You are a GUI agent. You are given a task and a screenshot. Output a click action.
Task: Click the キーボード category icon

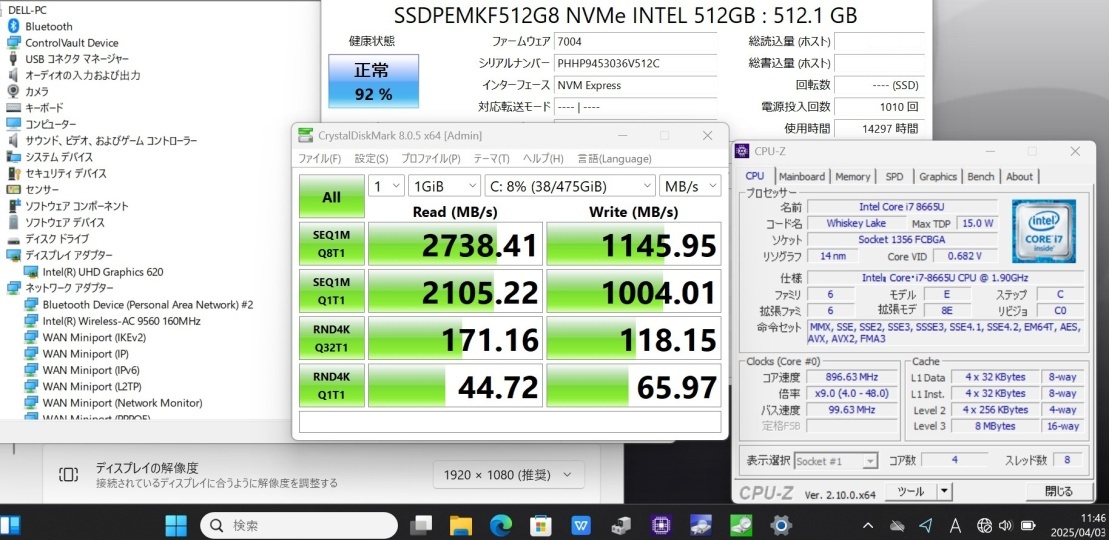tap(13, 108)
